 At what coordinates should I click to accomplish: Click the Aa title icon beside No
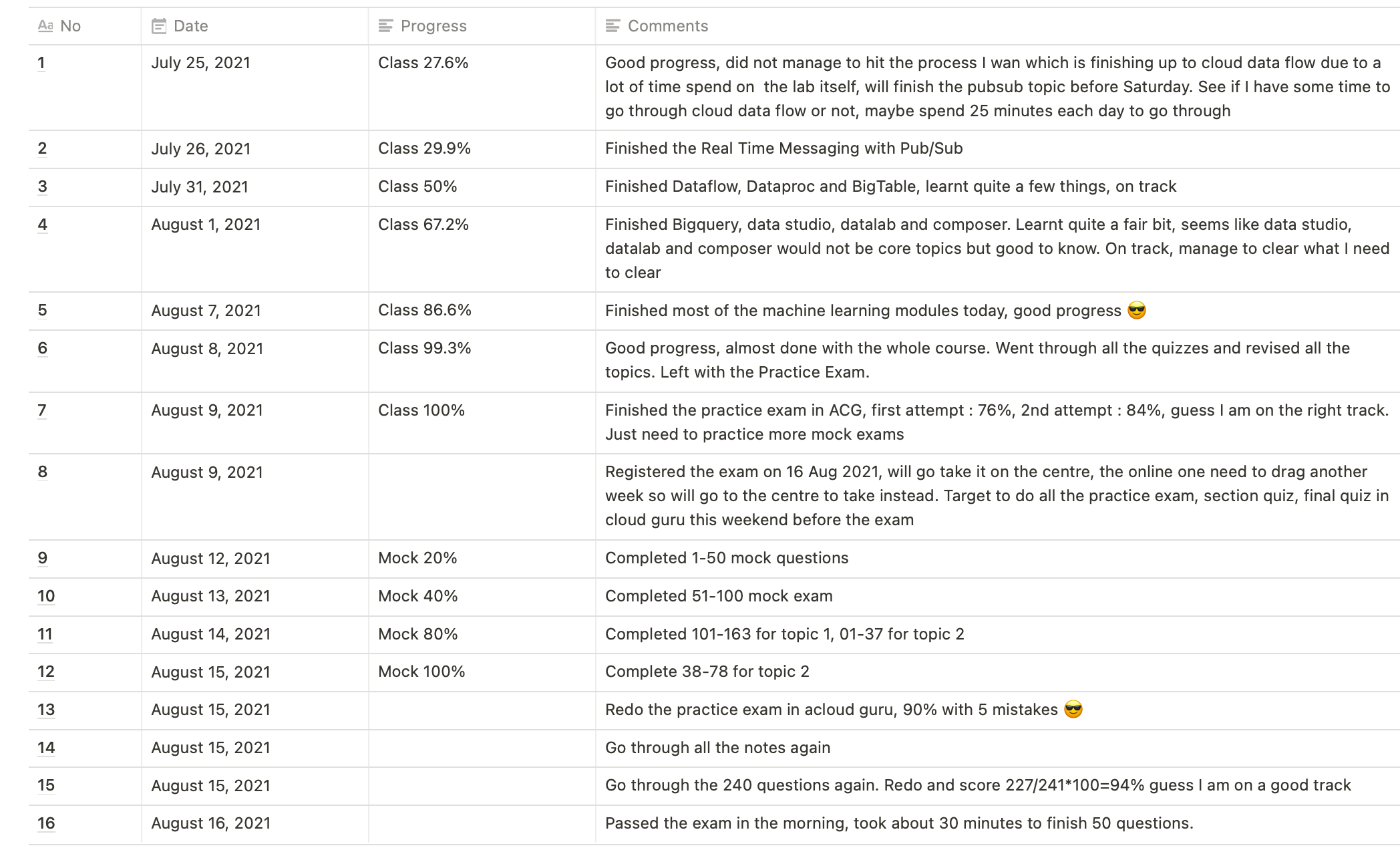[45, 26]
